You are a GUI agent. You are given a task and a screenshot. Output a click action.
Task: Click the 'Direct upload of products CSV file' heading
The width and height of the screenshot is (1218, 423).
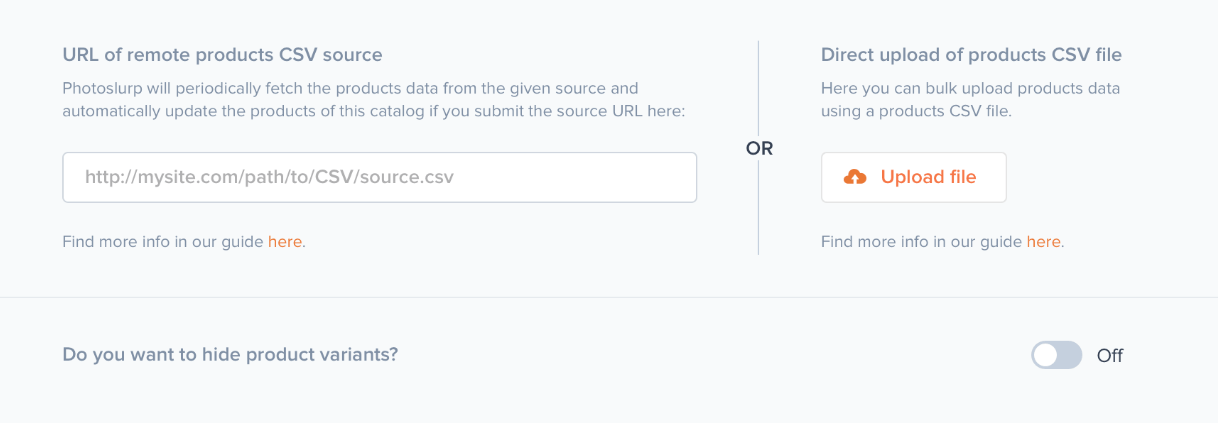978,54
